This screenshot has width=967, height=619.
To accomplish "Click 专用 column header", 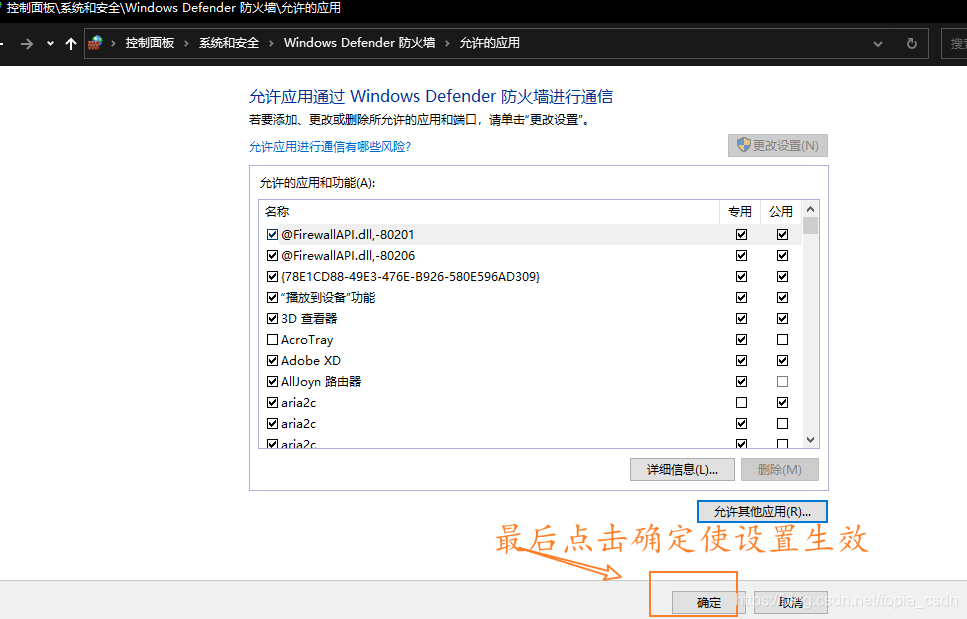I will pyautogui.click(x=740, y=211).
